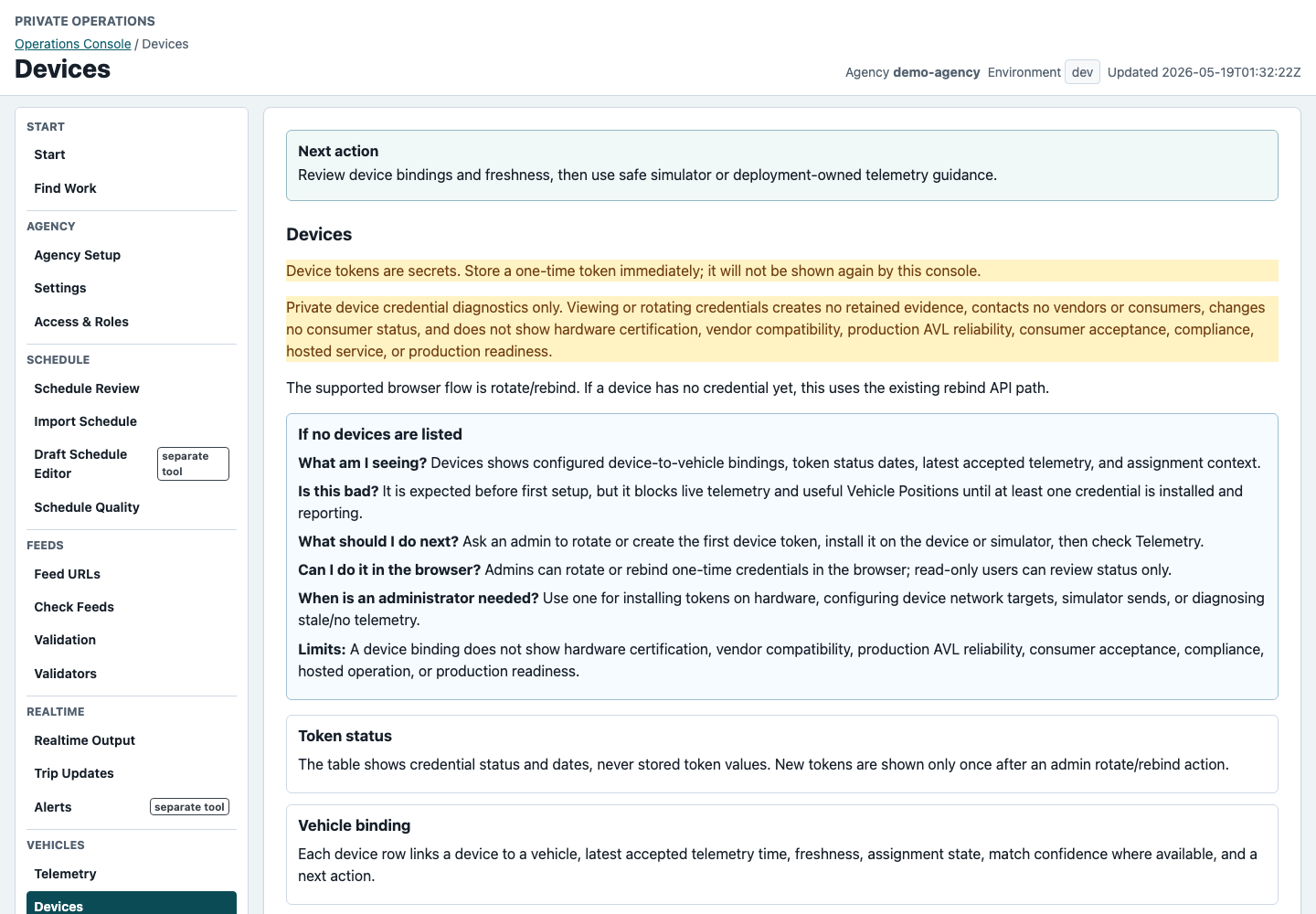Click the separate tool badge beside Alerts

[x=189, y=807]
